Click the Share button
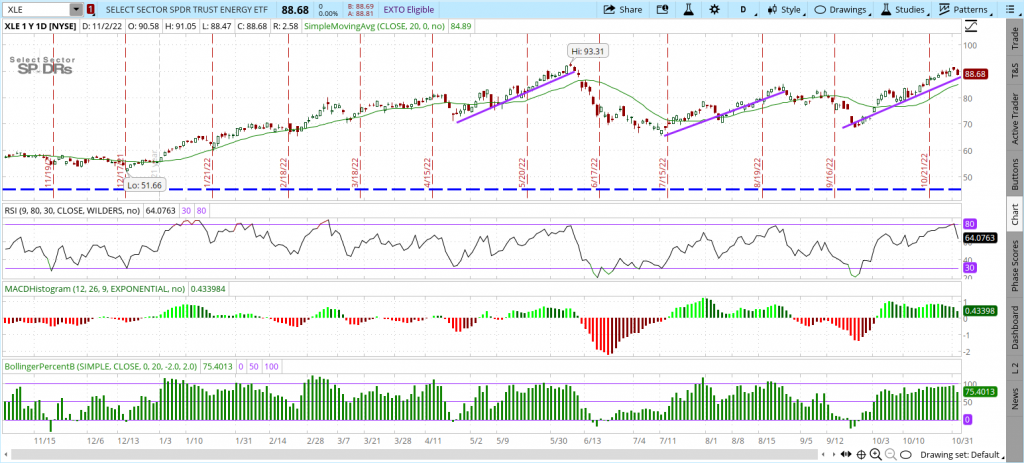Screen dimensions: 1024x463 click(623, 10)
